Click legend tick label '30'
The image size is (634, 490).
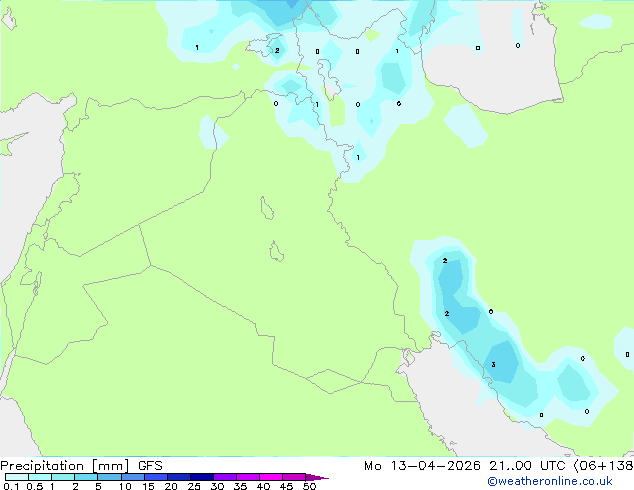tap(217, 486)
